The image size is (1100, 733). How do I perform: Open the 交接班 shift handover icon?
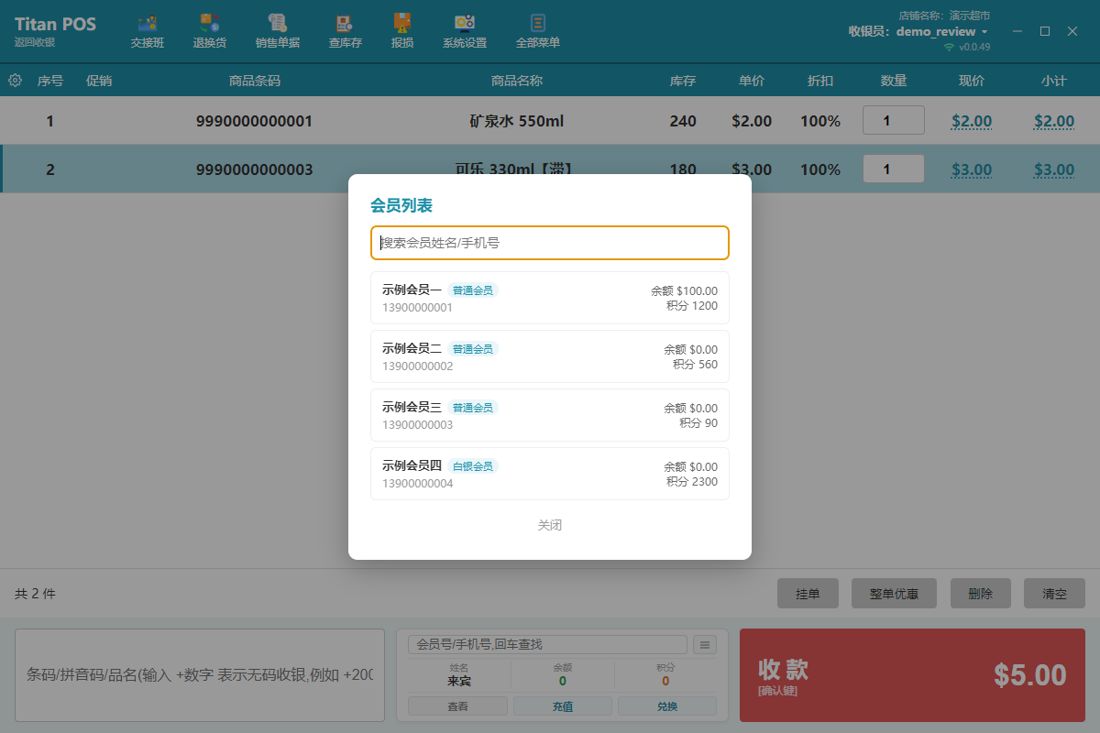click(147, 32)
